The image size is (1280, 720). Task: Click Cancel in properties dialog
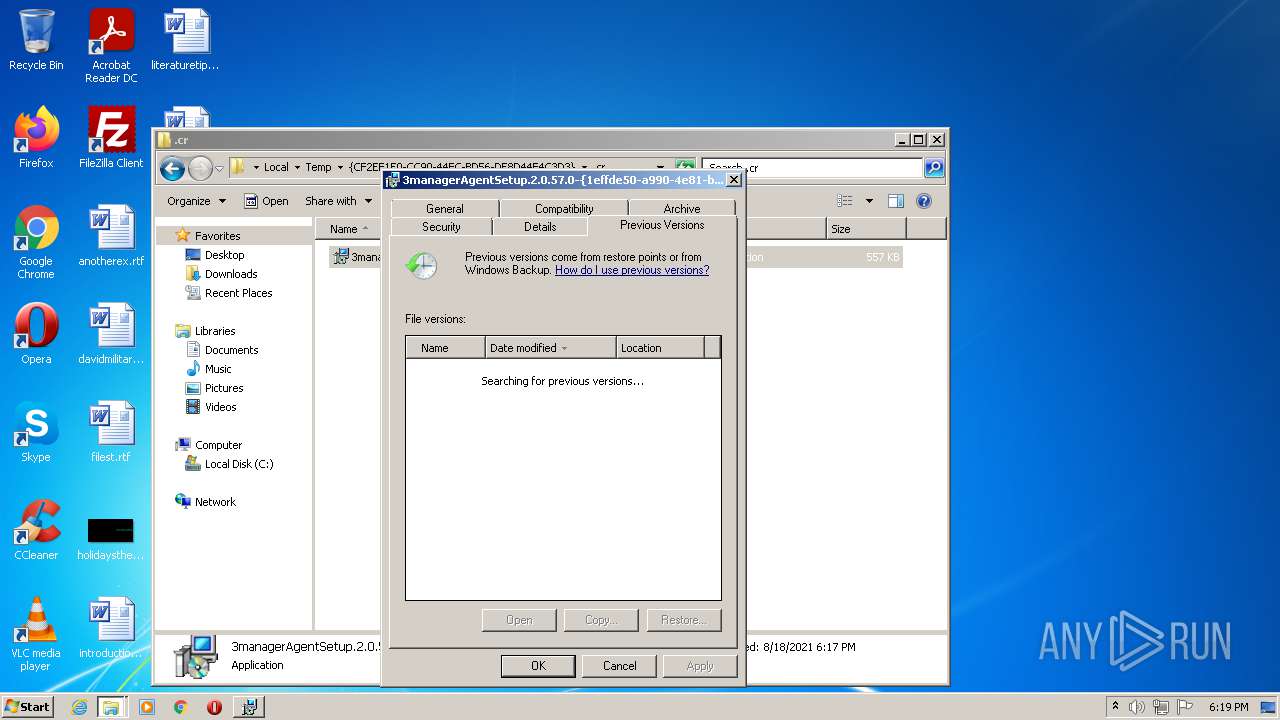[x=619, y=665]
